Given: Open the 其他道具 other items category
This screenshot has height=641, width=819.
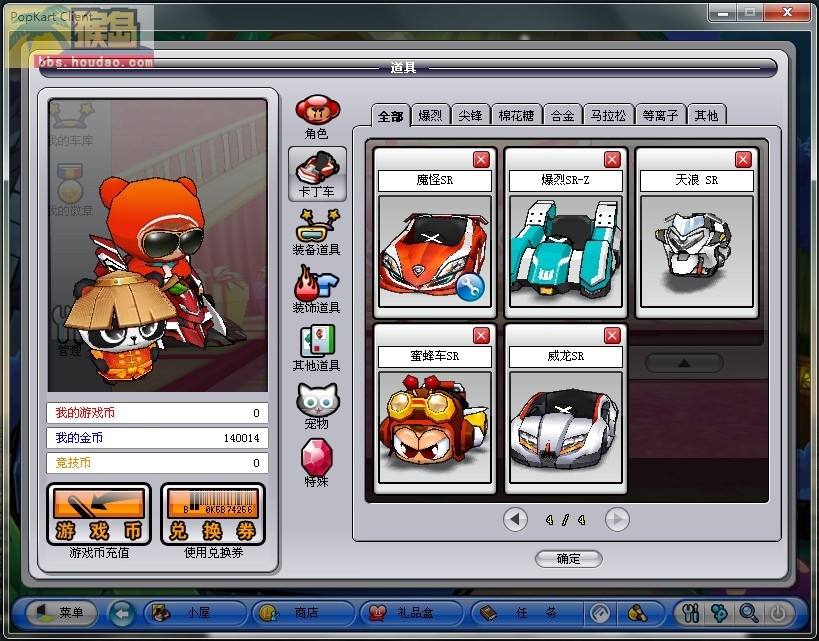Looking at the screenshot, I should coord(317,348).
